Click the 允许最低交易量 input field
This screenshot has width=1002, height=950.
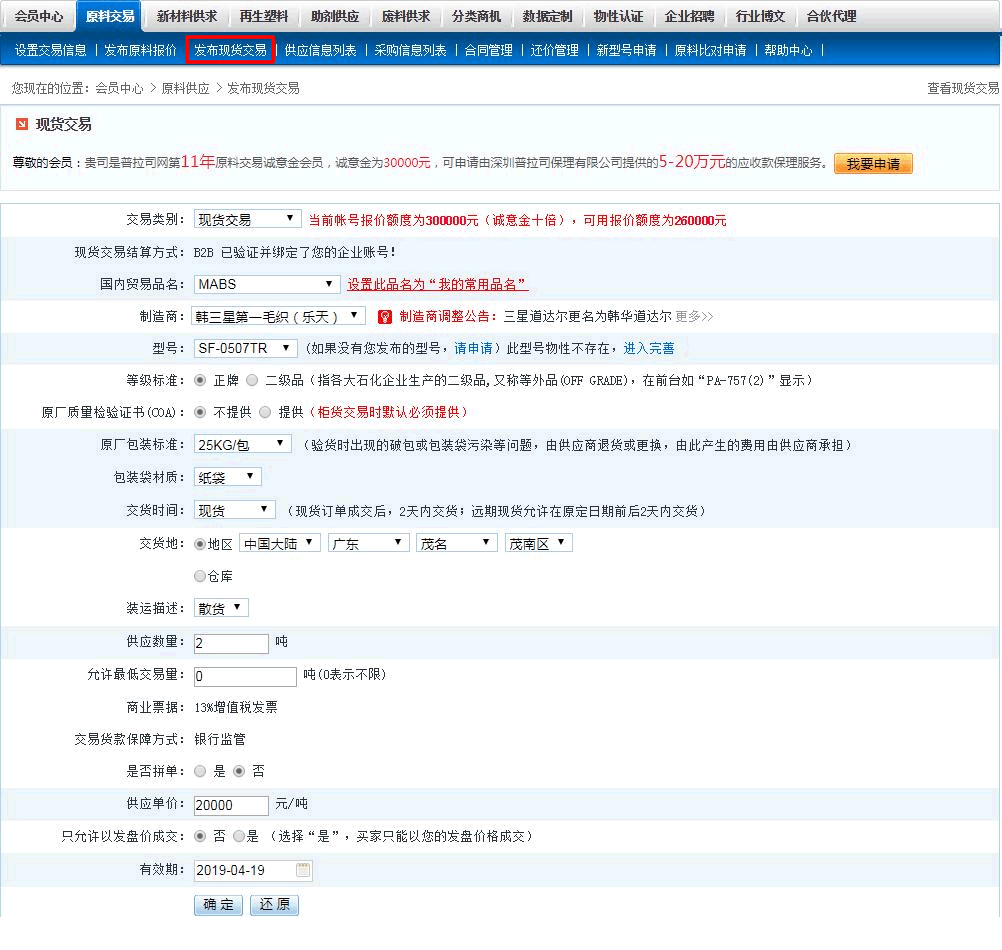(245, 676)
